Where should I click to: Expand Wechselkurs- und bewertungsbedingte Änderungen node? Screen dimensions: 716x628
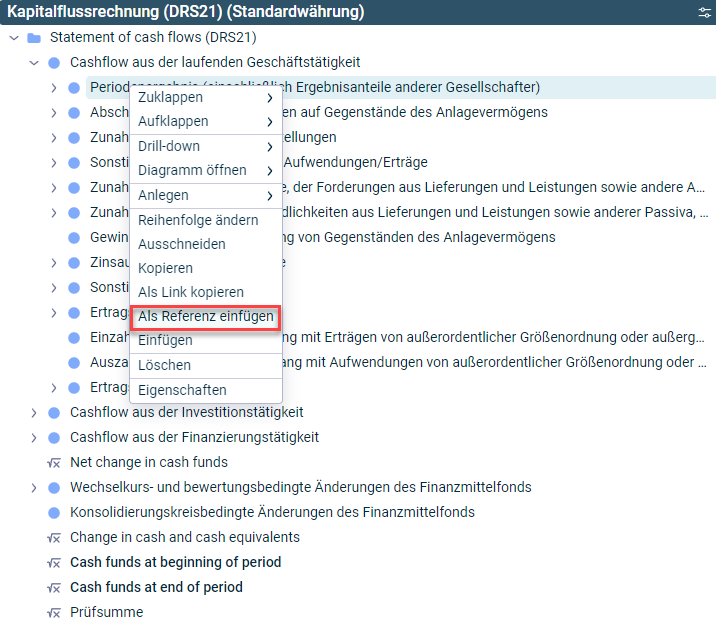coord(34,488)
